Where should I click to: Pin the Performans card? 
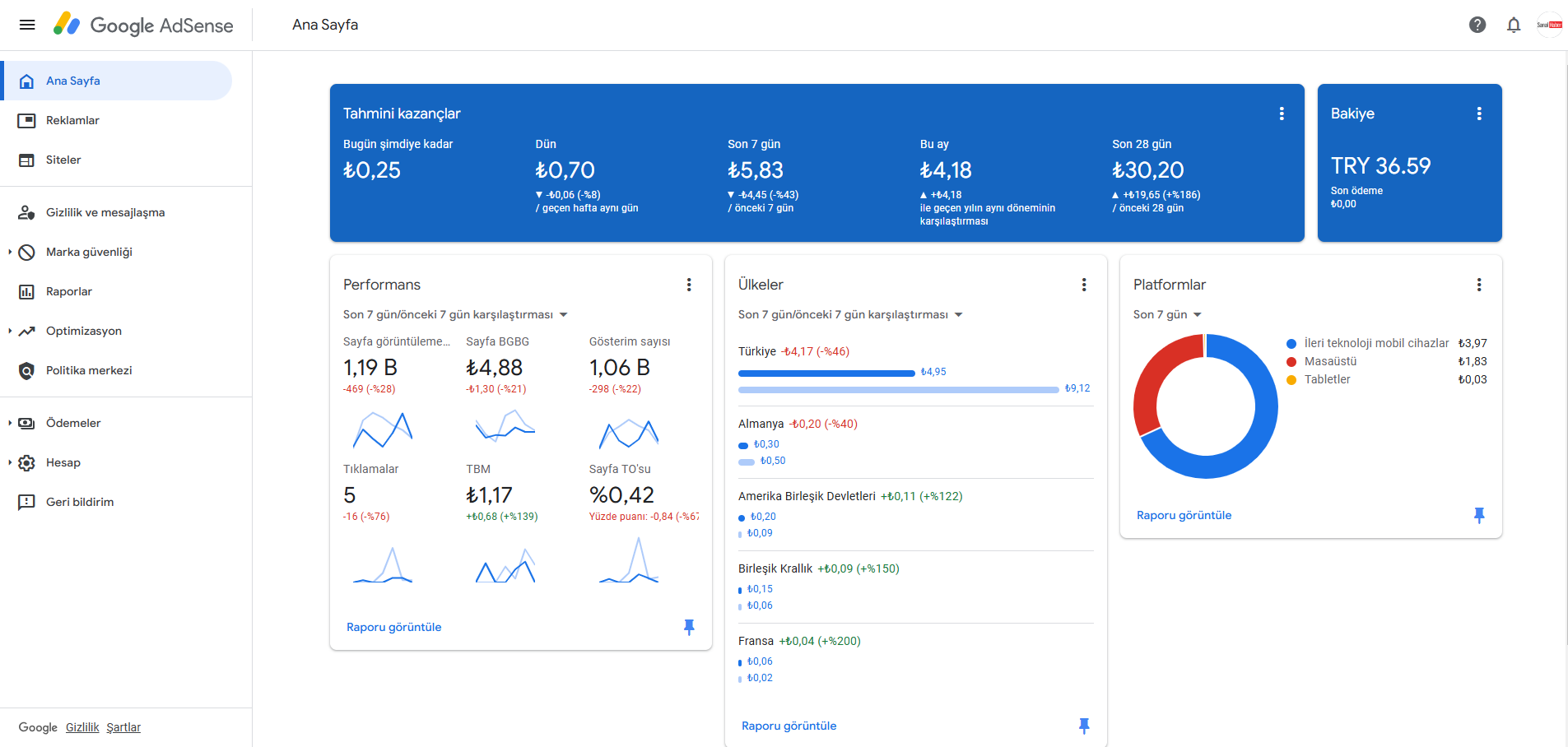[x=689, y=627]
